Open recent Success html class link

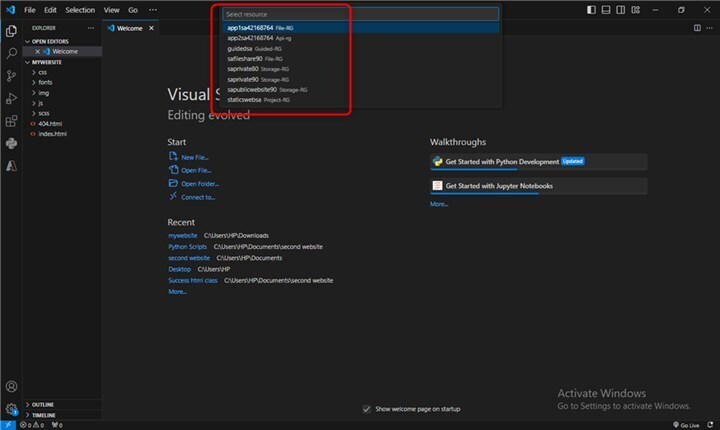[193, 281]
